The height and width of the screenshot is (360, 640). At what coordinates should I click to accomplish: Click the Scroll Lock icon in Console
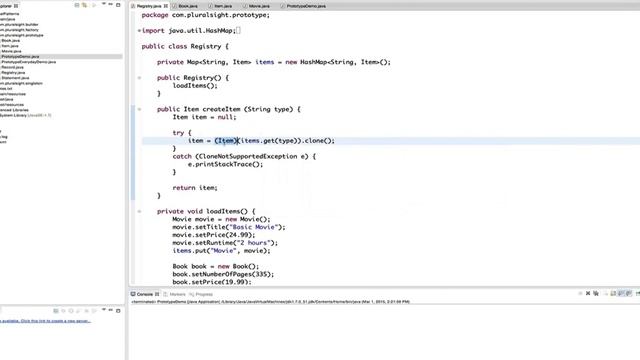tap(613, 293)
